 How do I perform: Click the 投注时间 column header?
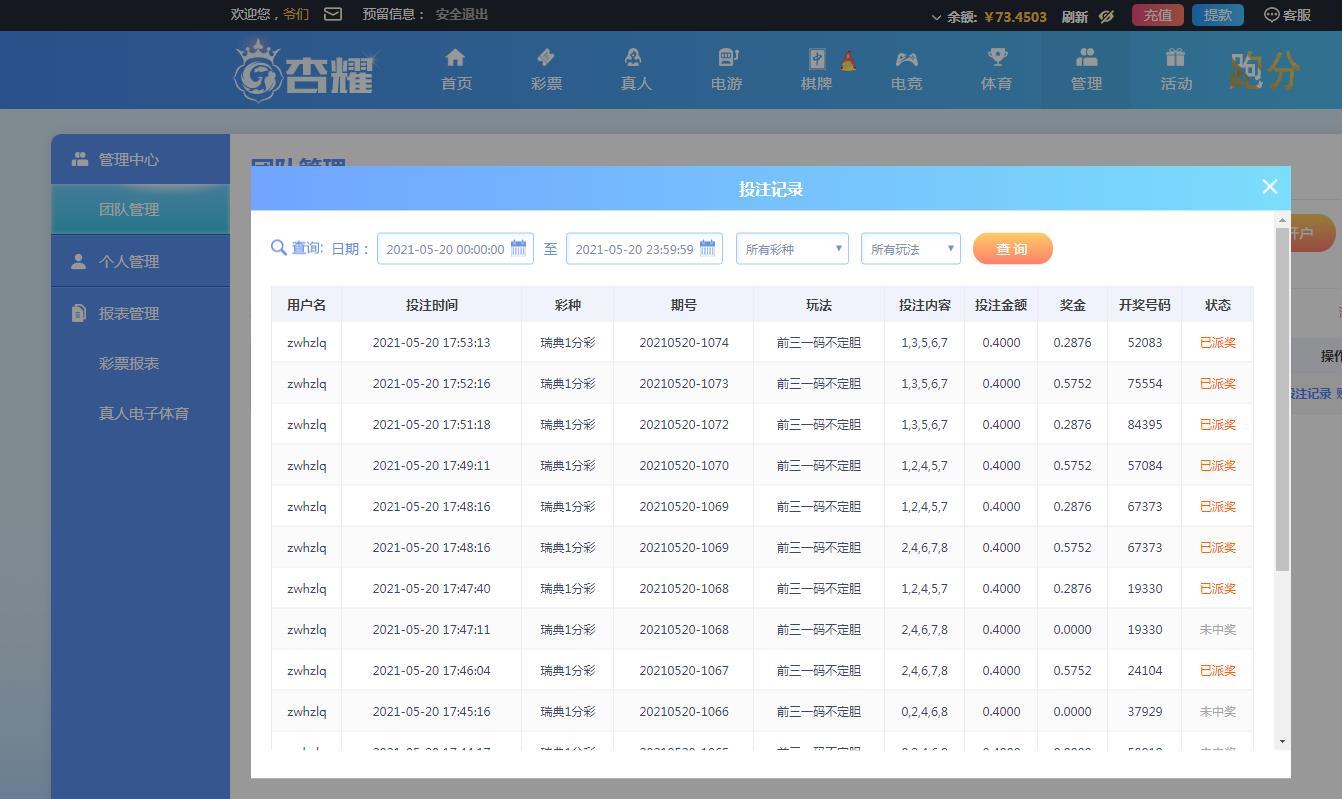point(431,305)
